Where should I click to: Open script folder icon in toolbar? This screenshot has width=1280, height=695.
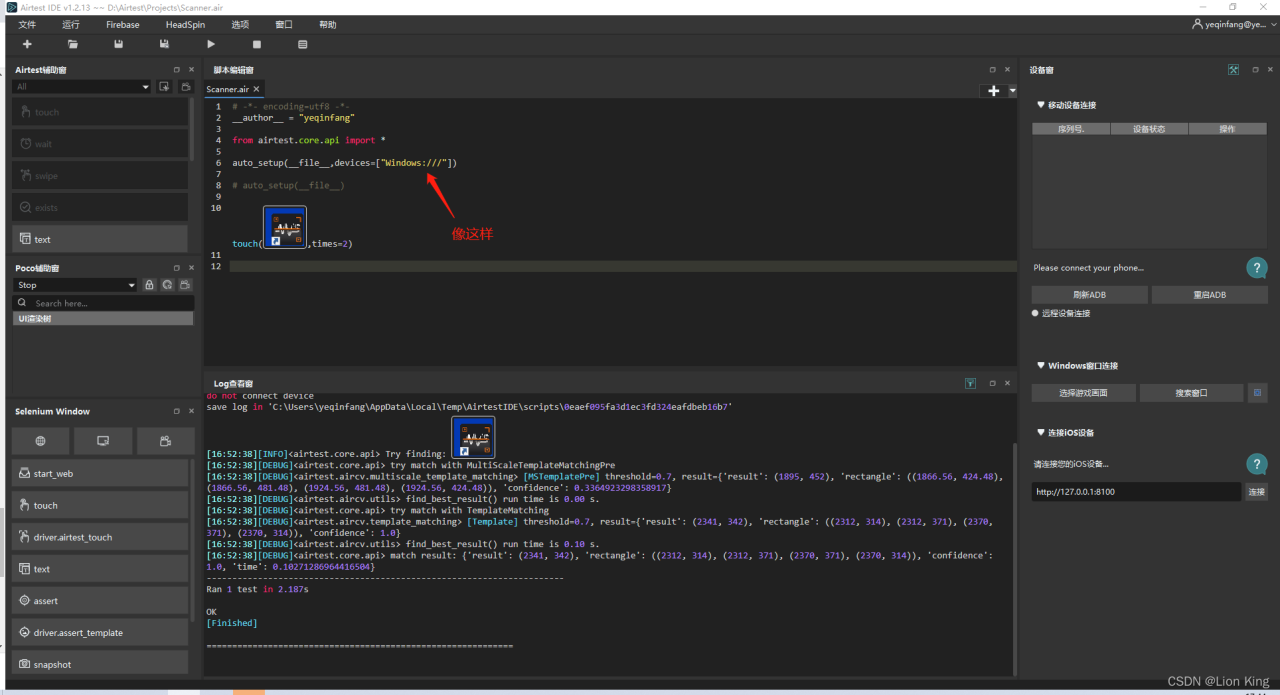(73, 44)
